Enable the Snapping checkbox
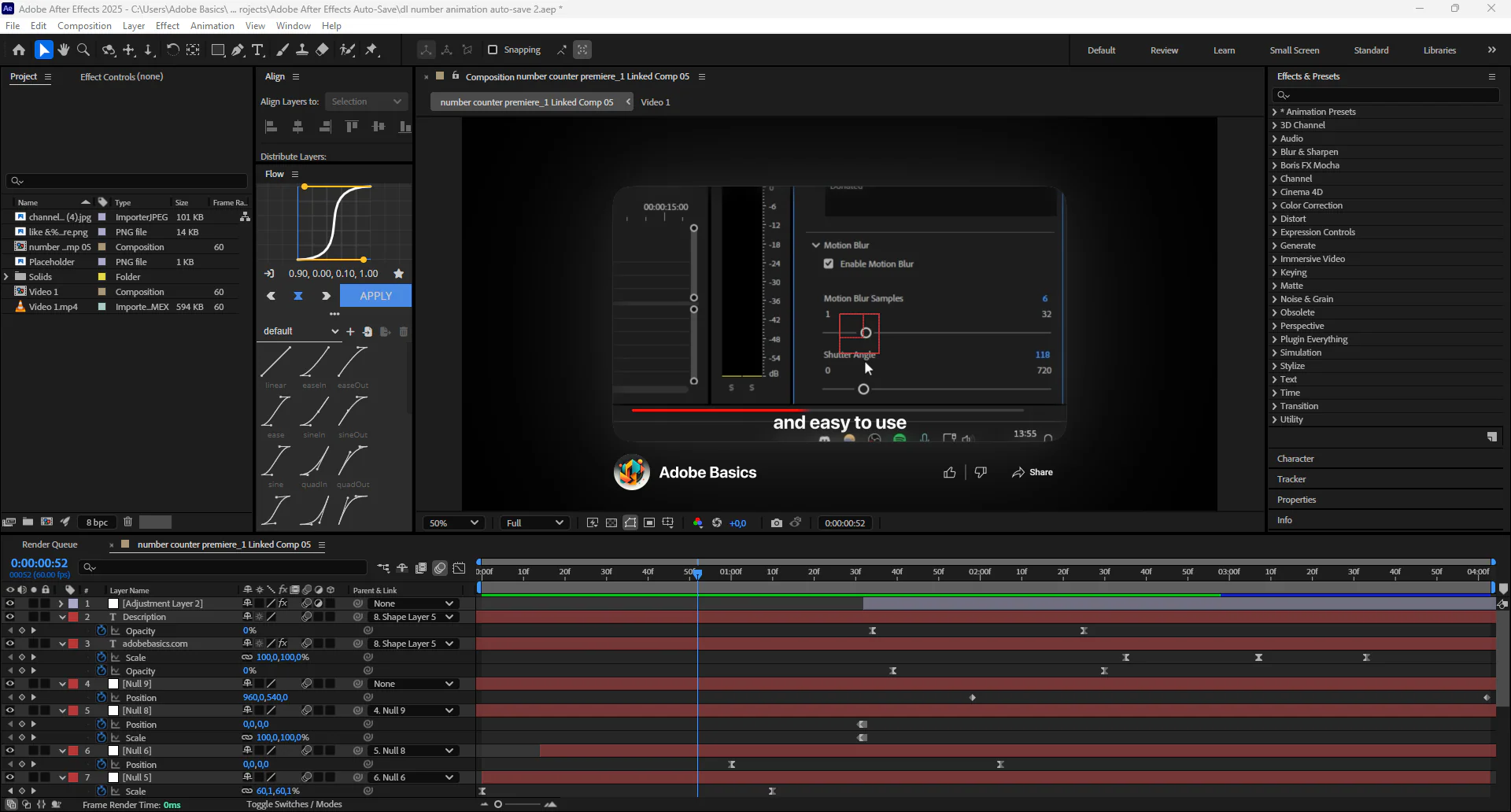 [493, 50]
